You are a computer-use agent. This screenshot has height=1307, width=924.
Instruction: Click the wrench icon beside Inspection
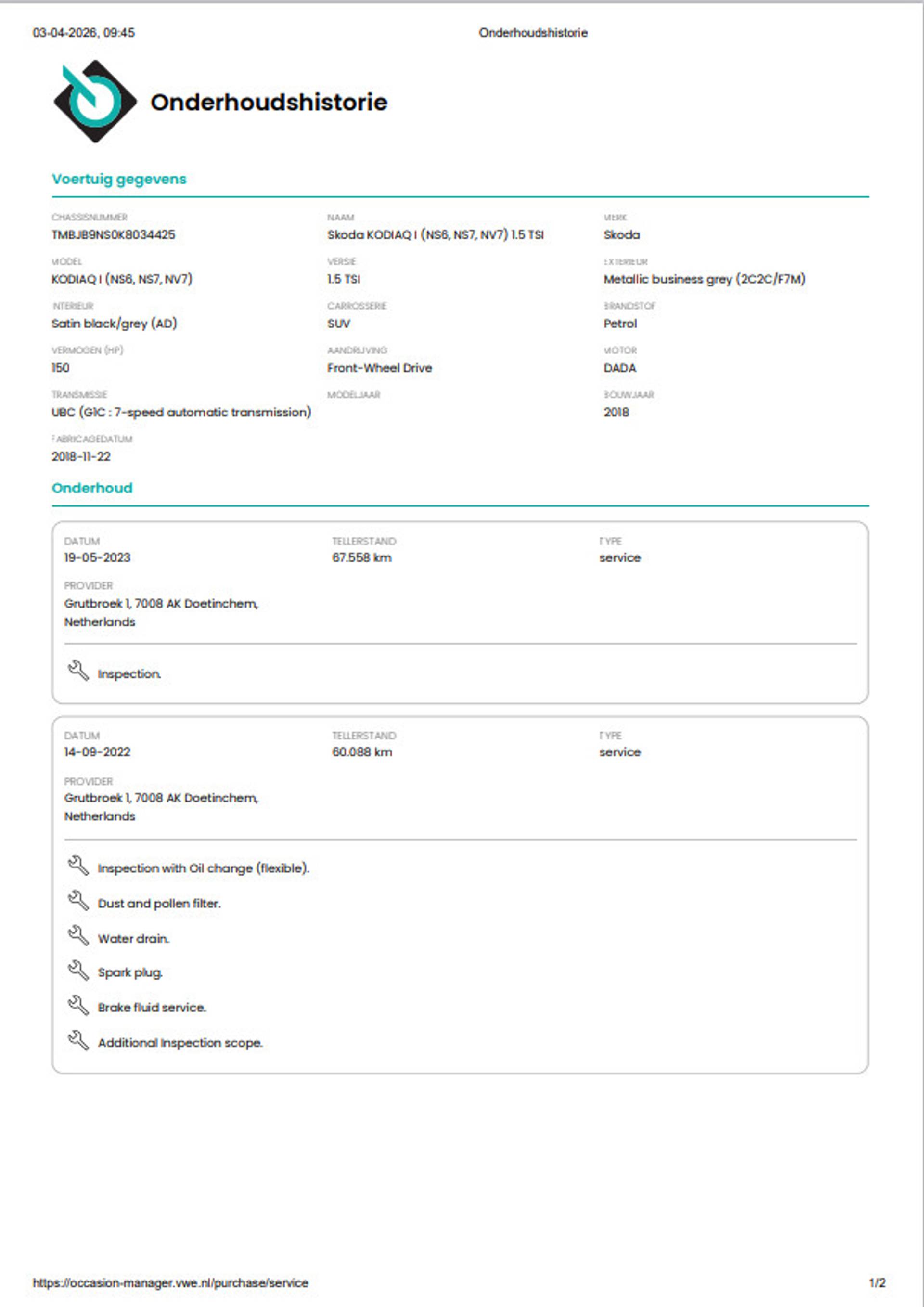click(x=78, y=671)
